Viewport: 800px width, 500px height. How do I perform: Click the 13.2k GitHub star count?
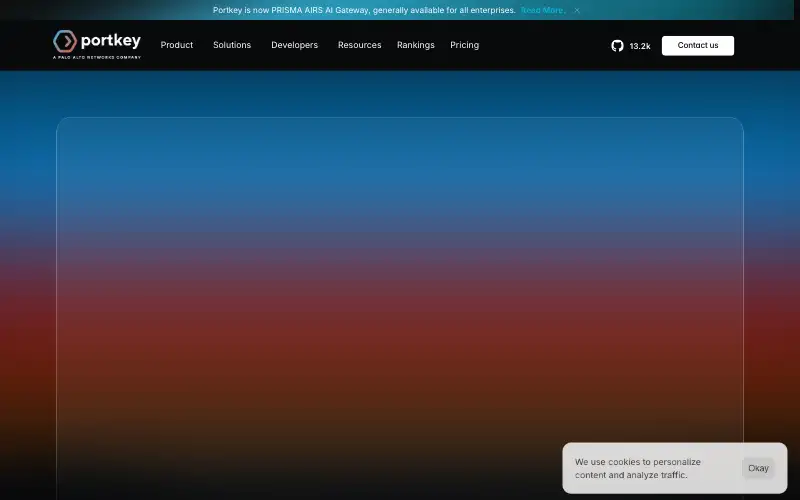[640, 46]
